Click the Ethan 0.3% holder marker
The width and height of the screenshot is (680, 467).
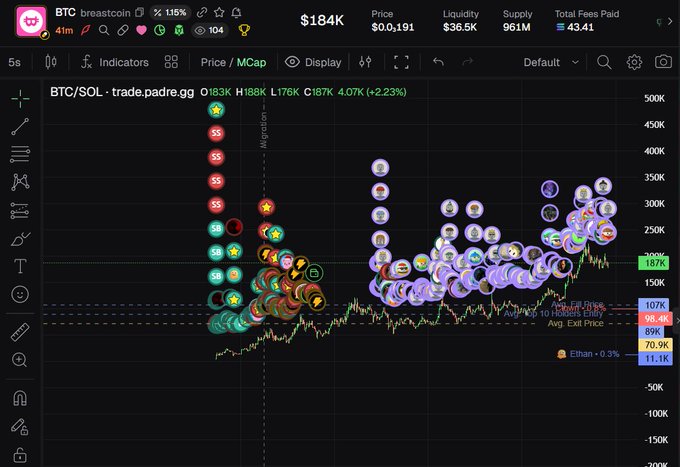588,354
